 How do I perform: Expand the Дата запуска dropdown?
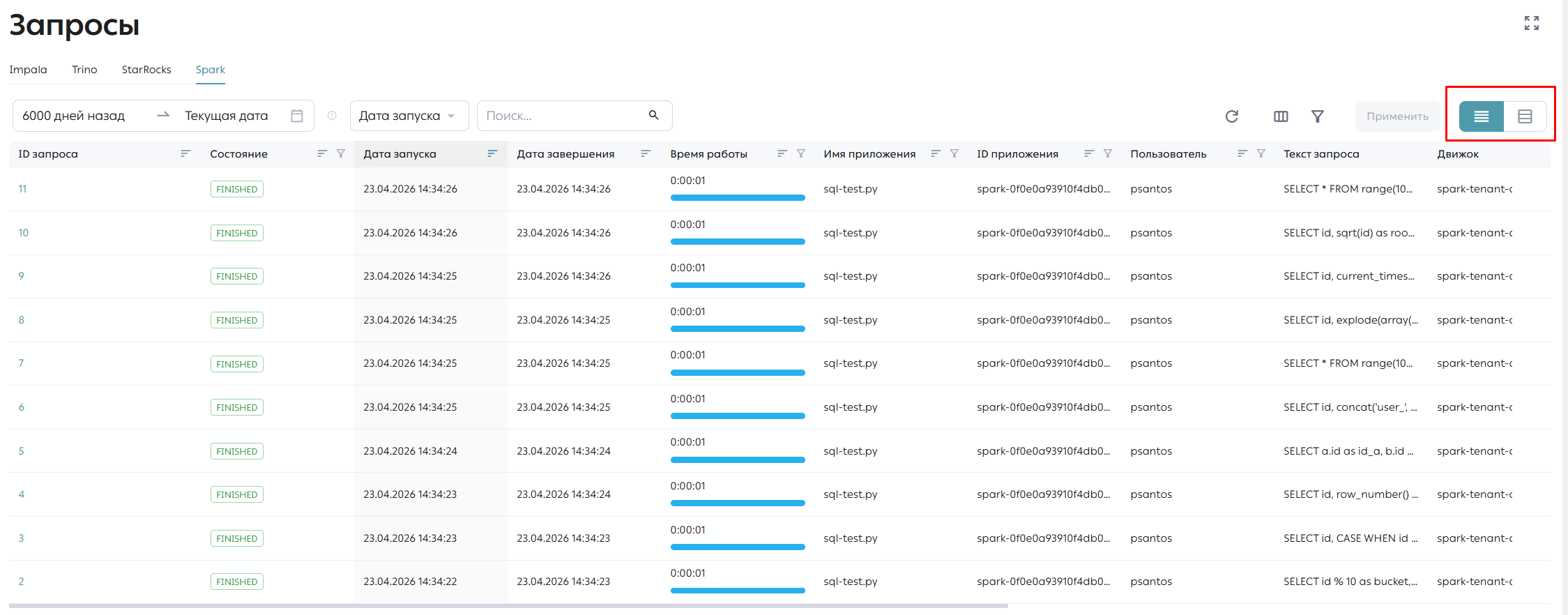[409, 116]
